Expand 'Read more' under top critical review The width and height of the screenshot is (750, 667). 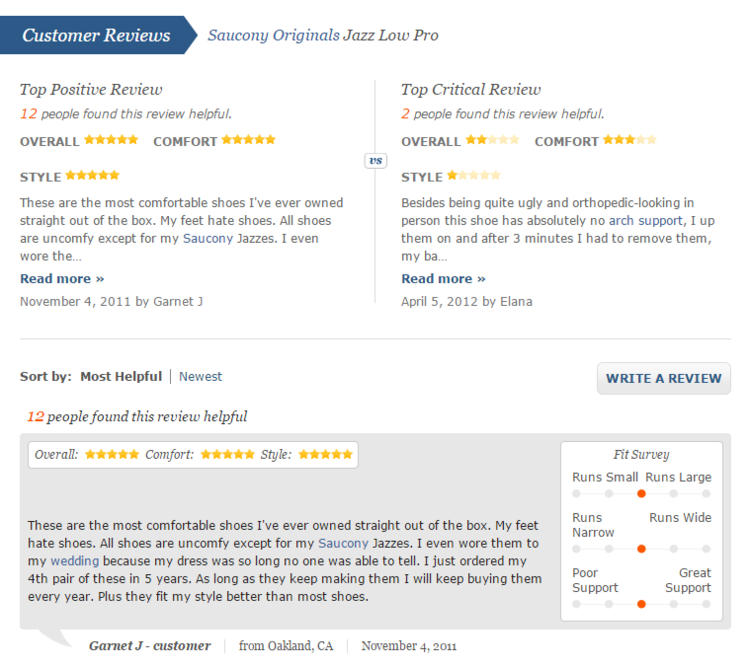(443, 279)
